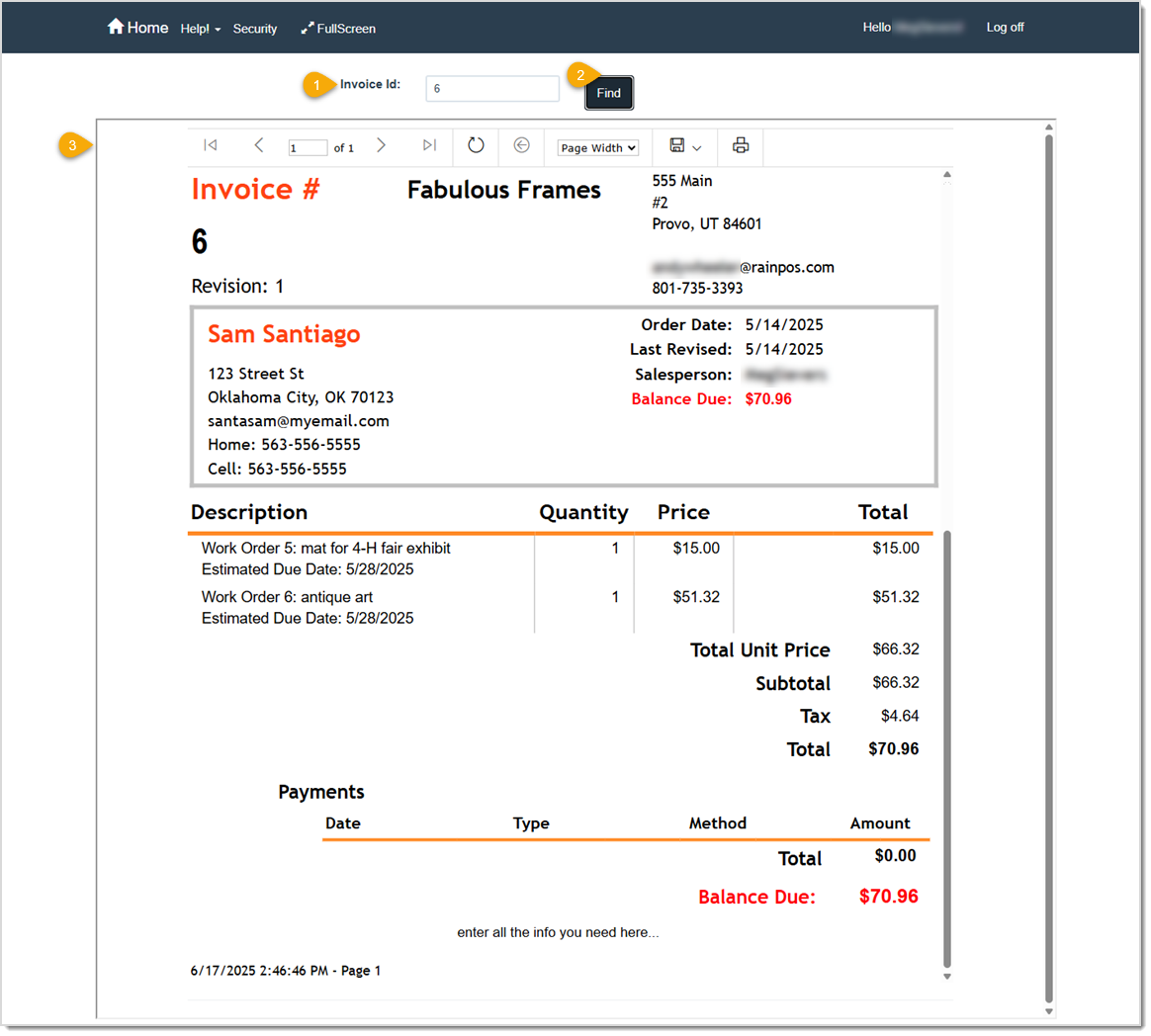
Task: Click inside the Invoice Id input box
Action: pyautogui.click(x=491, y=88)
